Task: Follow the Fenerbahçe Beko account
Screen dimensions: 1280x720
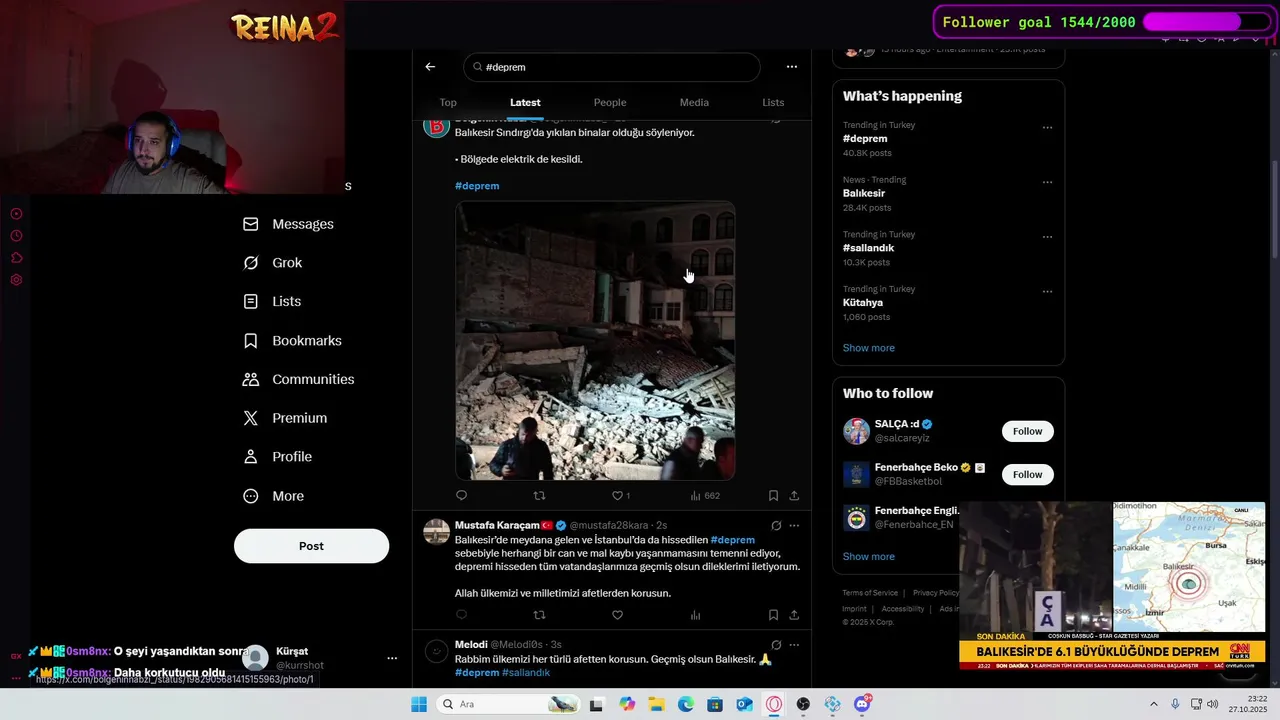Action: (x=1027, y=474)
